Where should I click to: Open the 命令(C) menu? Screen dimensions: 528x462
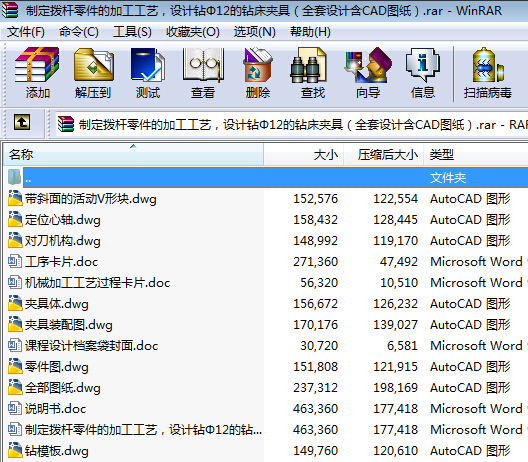pyautogui.click(x=79, y=32)
